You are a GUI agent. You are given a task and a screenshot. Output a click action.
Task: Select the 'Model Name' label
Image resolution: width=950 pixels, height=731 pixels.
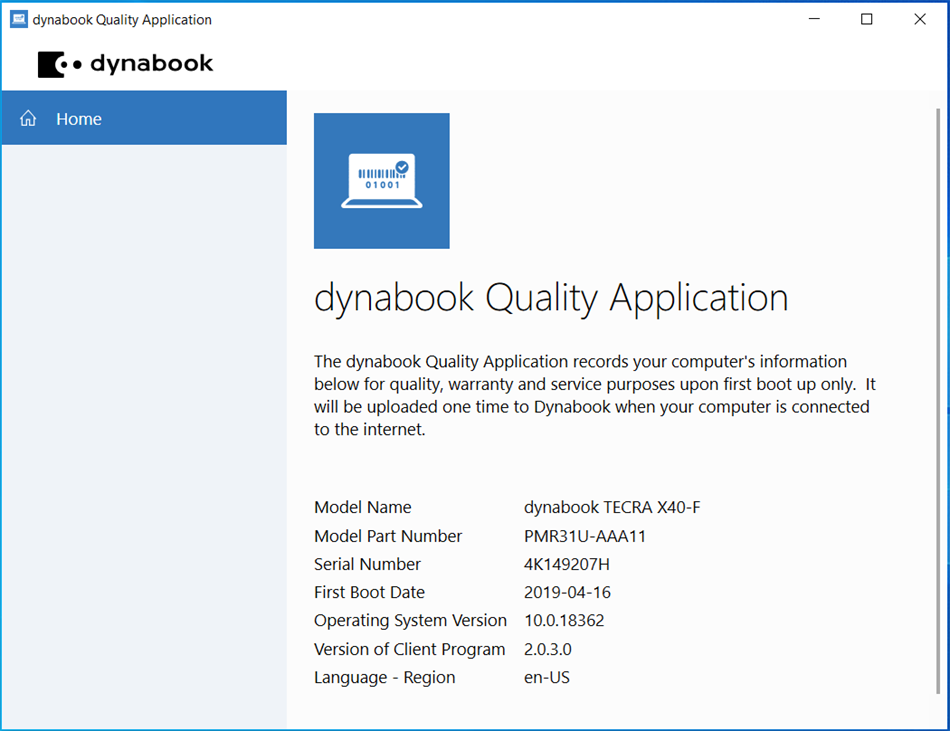(362, 507)
